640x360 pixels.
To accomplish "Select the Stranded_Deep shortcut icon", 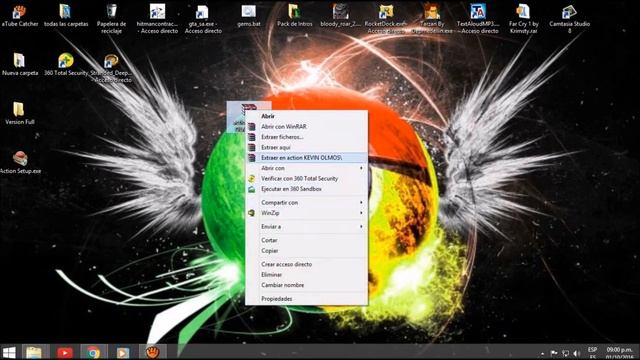I will point(111,68).
